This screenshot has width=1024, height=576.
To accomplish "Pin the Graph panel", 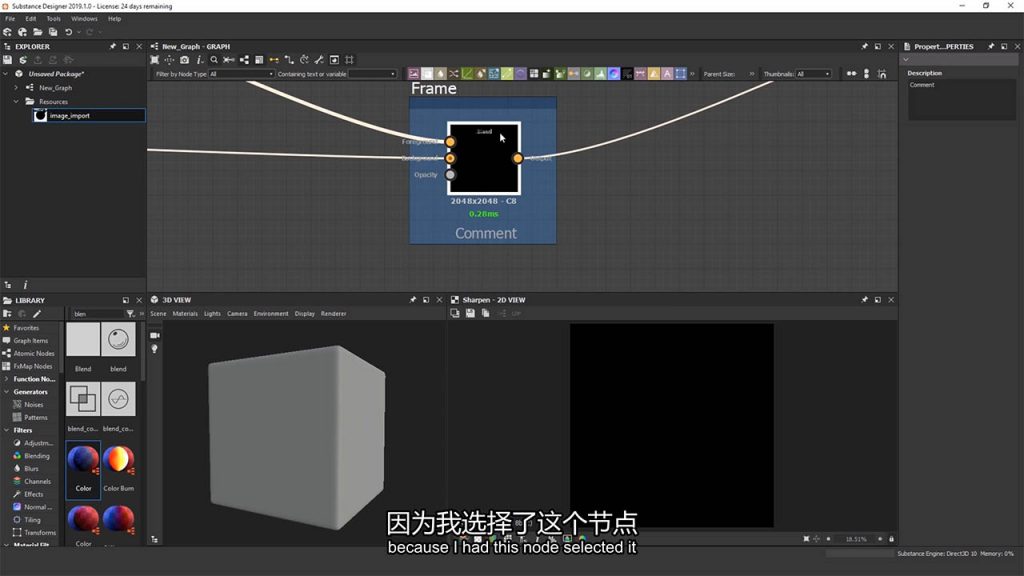I will click(x=865, y=46).
